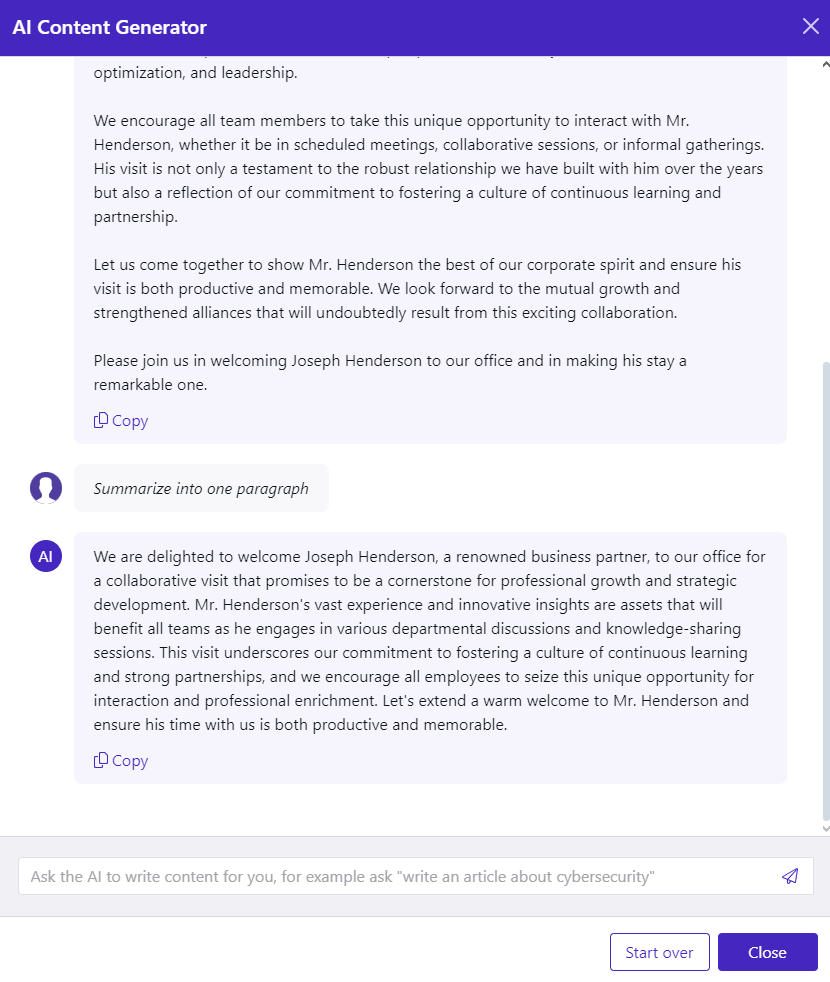Click the Please join us in welcoming paragraph
830x982 pixels.
point(390,373)
